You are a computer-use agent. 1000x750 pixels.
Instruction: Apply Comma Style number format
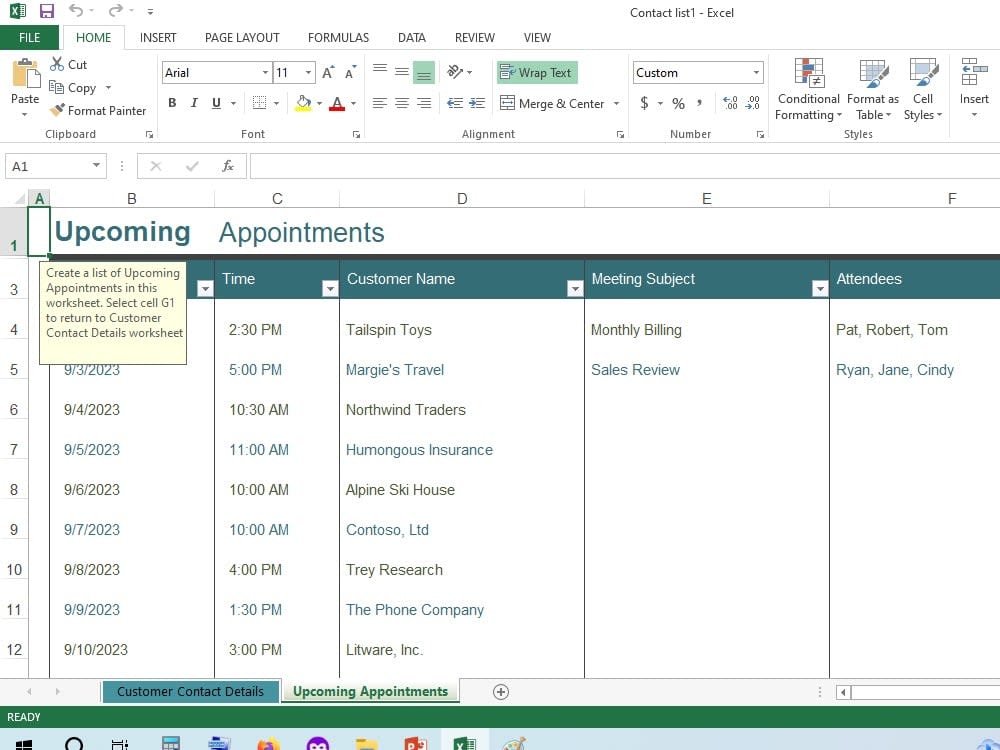point(700,103)
